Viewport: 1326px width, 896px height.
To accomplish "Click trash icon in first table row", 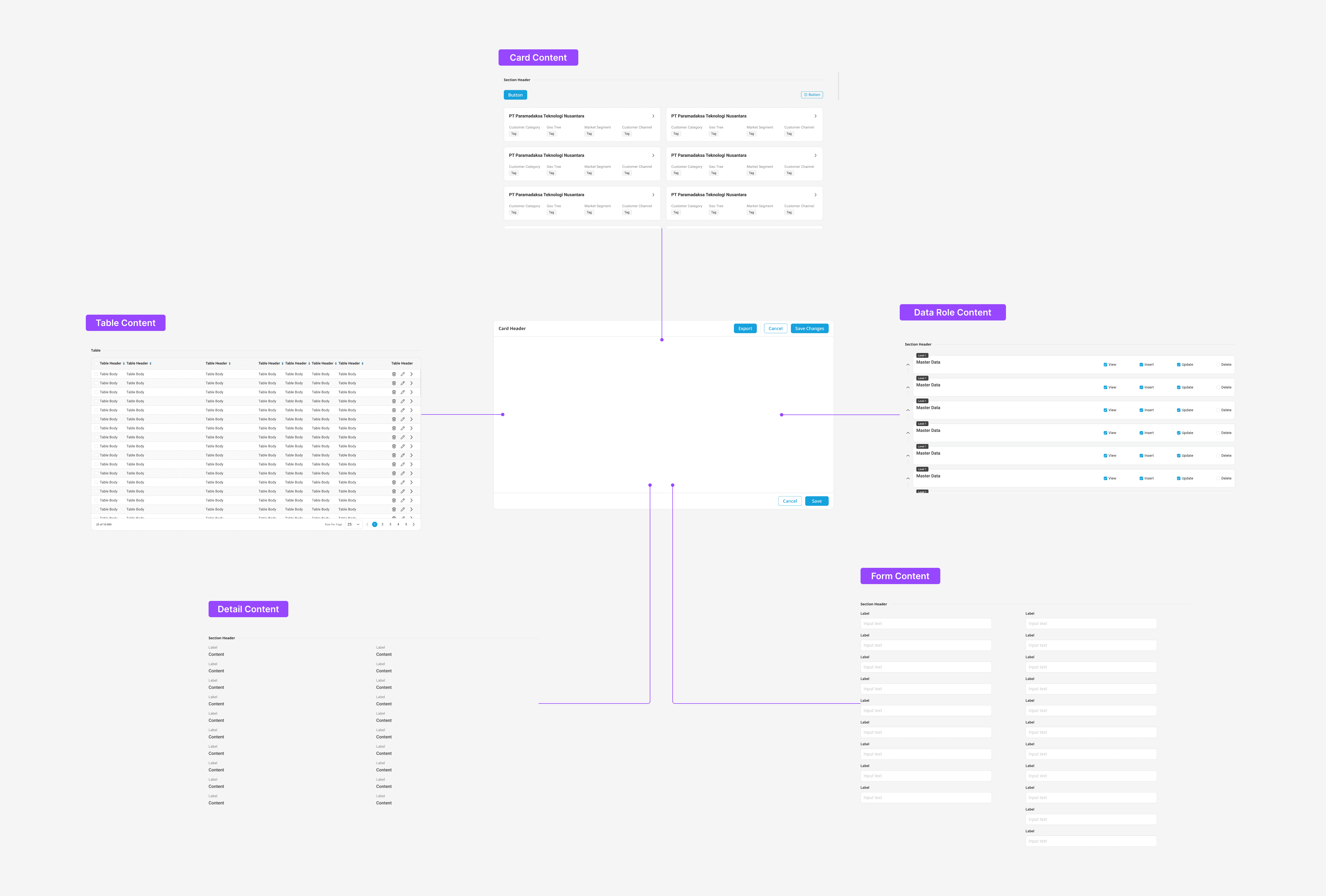I will coord(394,374).
